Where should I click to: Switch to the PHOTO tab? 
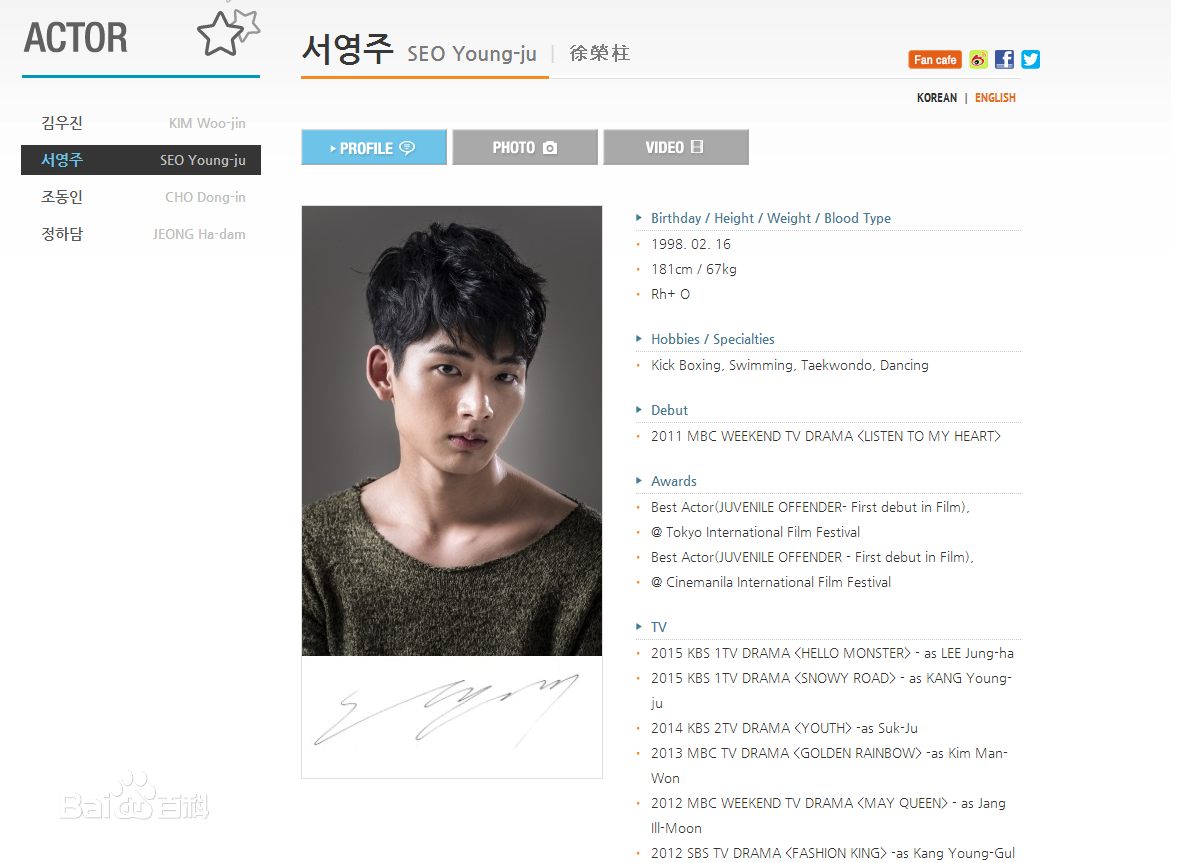click(525, 147)
